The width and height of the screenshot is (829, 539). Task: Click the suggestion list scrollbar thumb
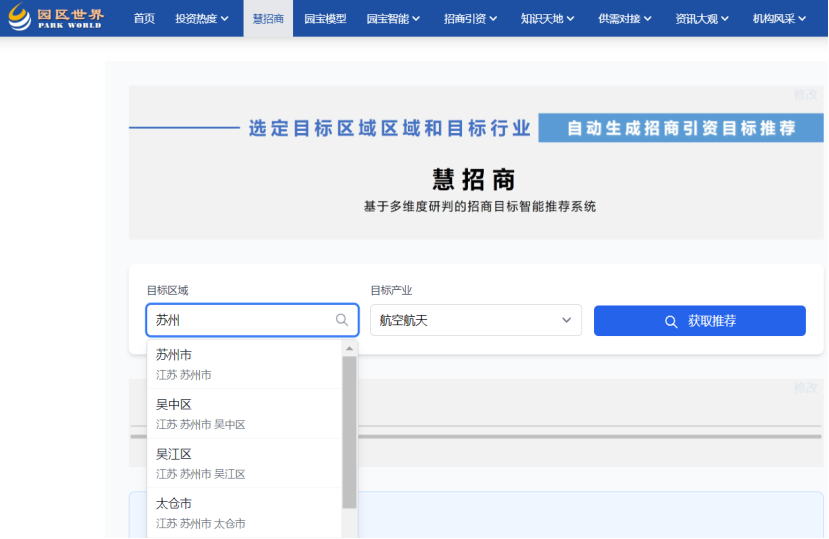(350, 430)
